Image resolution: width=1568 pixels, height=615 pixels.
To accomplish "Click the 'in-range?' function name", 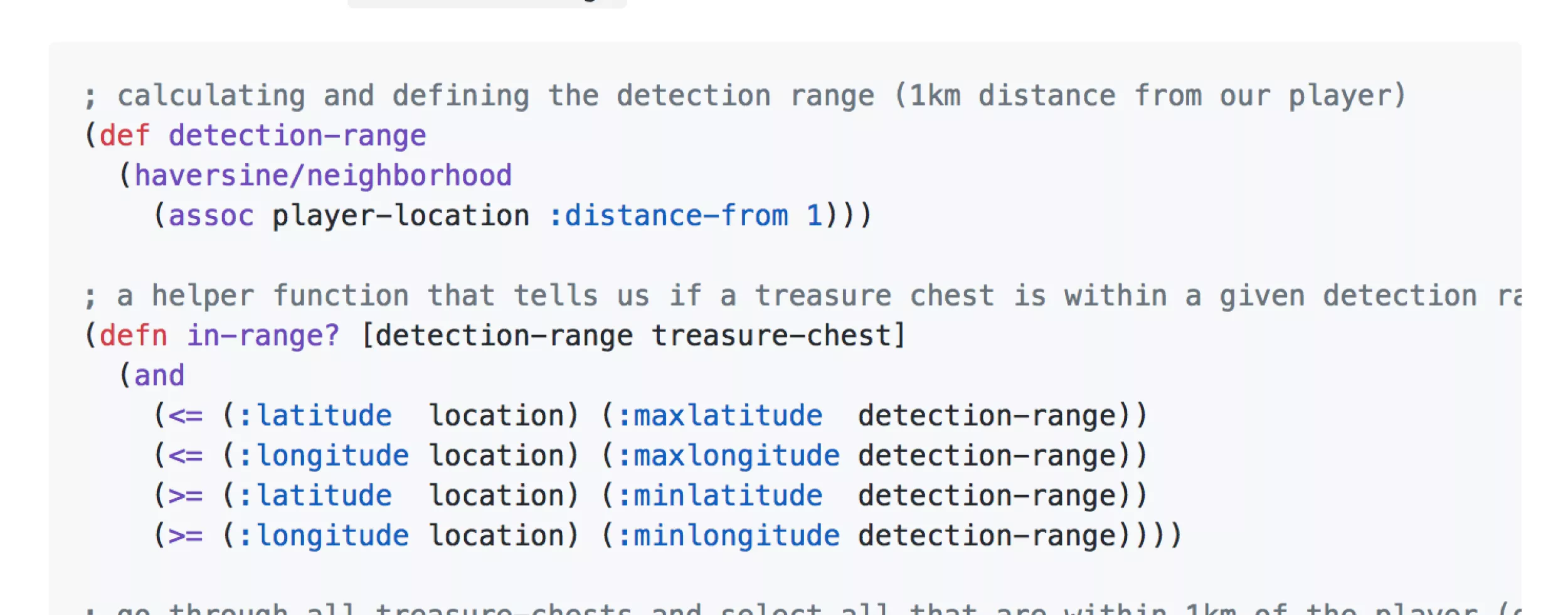I will 263,336.
